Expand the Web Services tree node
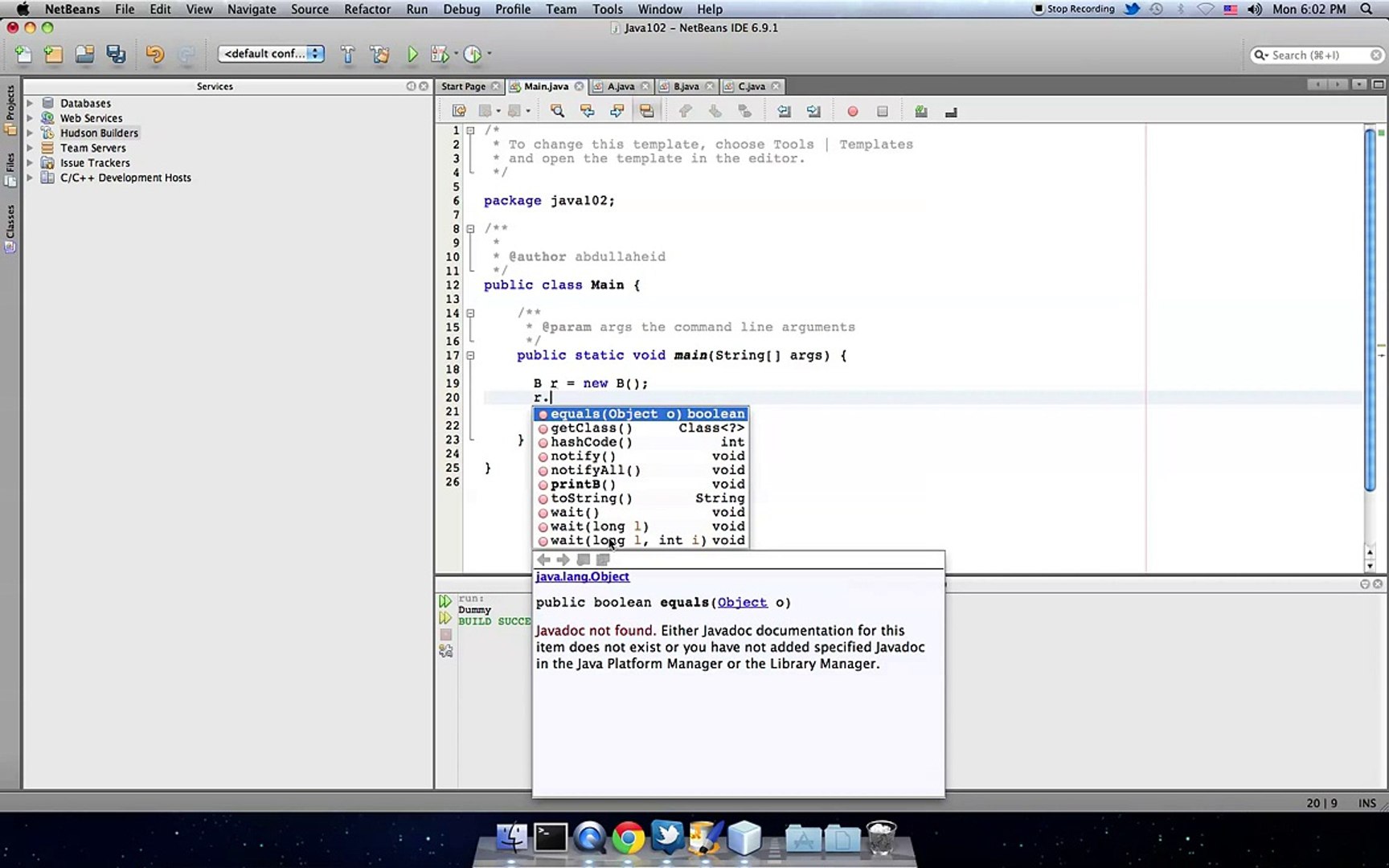This screenshot has width=1389, height=868. 31,117
